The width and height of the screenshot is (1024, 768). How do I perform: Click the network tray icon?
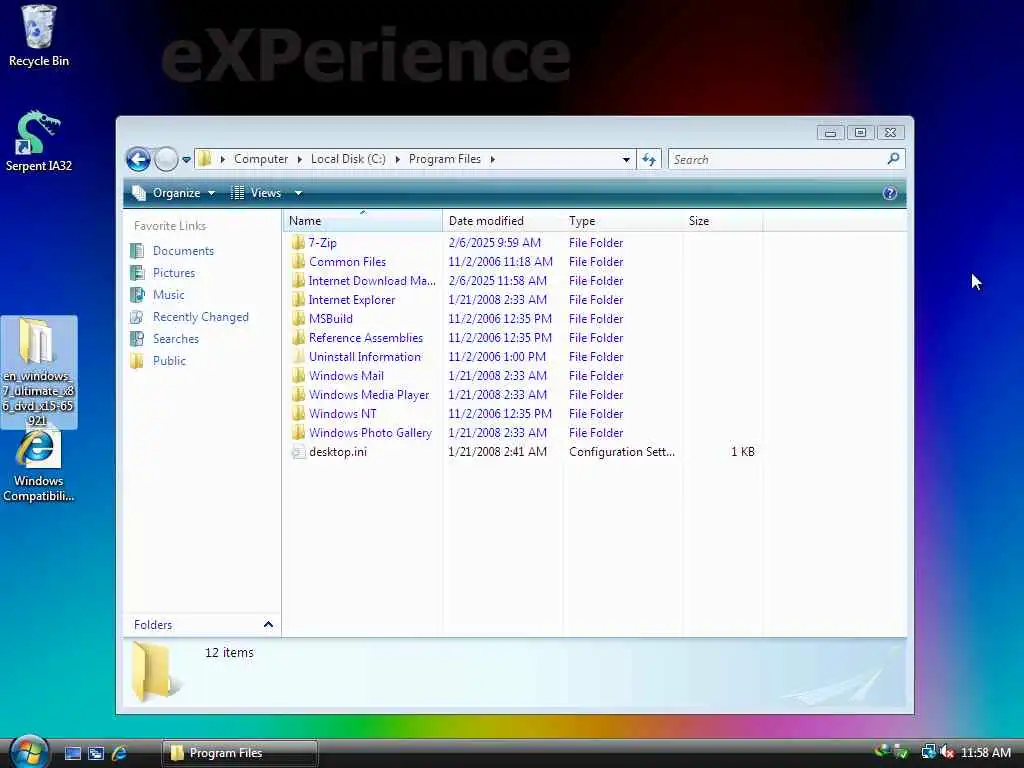[x=928, y=752]
